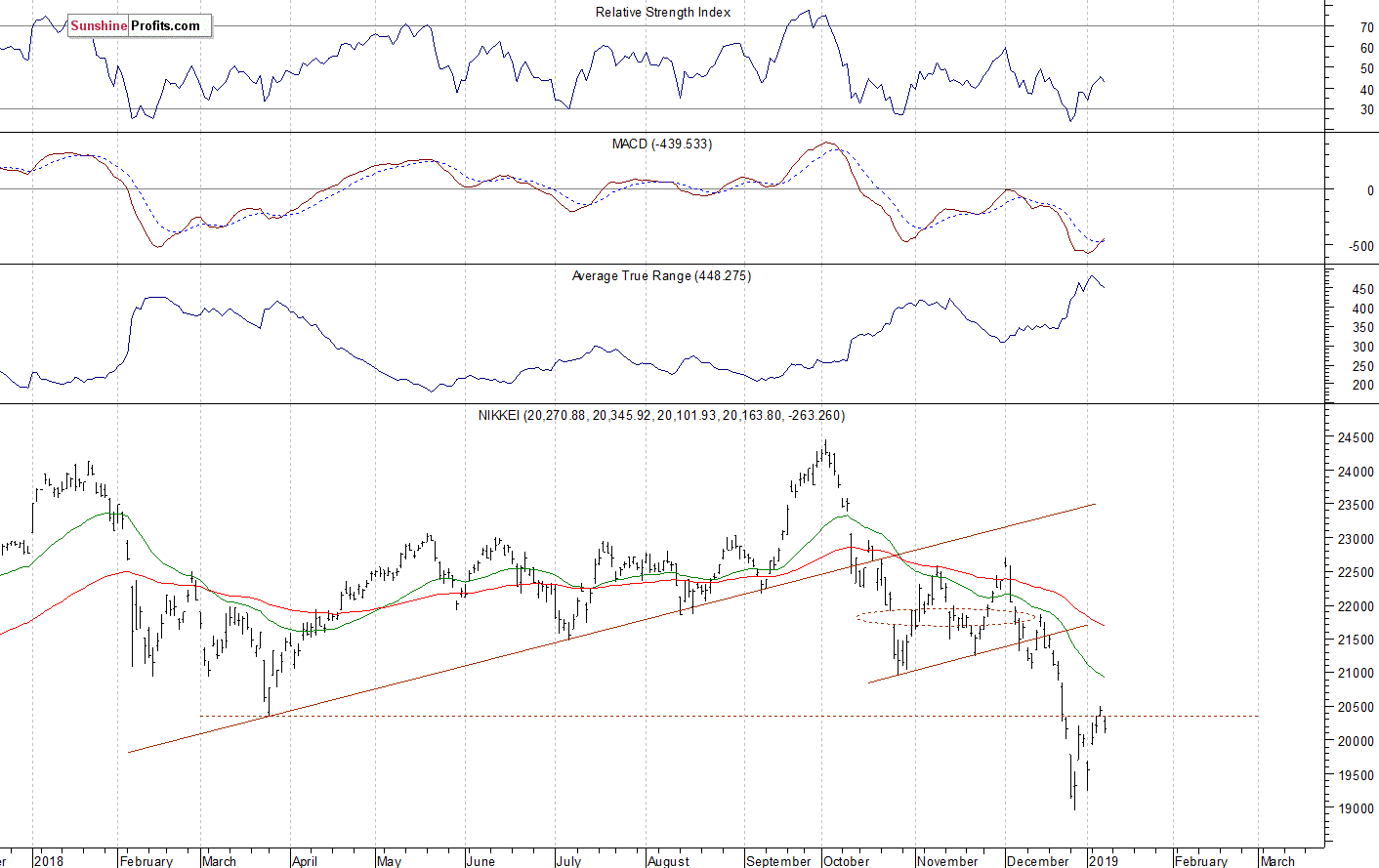Click the ATR 450 scale value

tap(1362, 289)
